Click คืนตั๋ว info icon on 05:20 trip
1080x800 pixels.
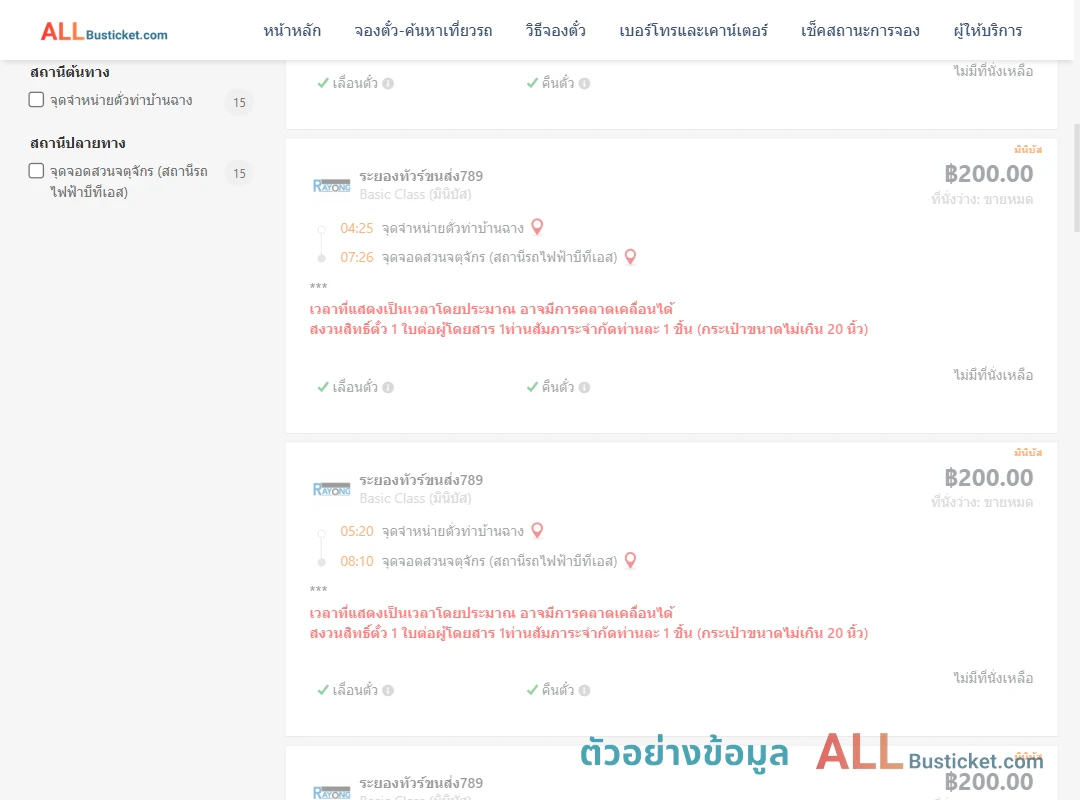click(584, 690)
